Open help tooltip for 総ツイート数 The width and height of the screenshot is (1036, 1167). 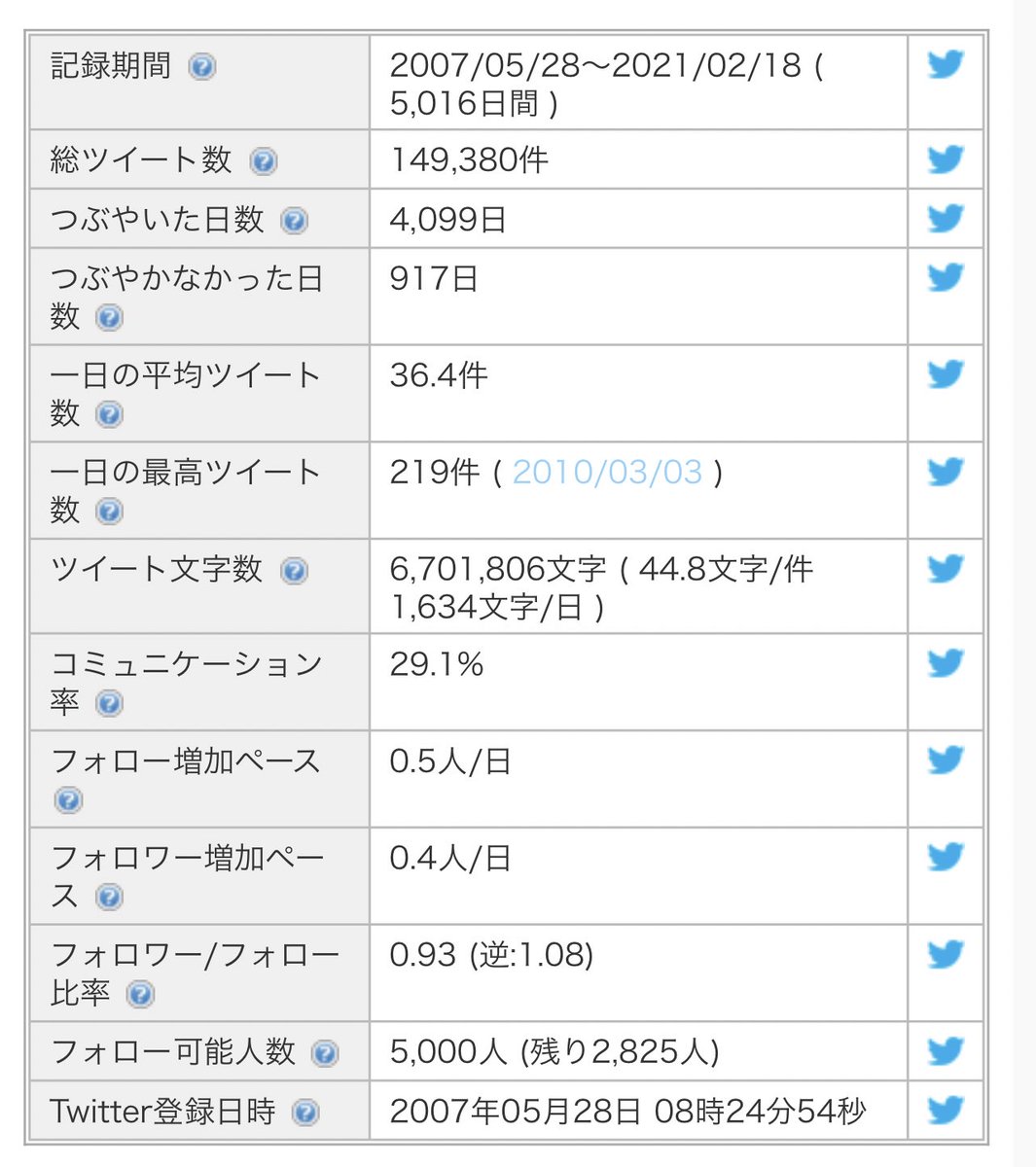[263, 160]
